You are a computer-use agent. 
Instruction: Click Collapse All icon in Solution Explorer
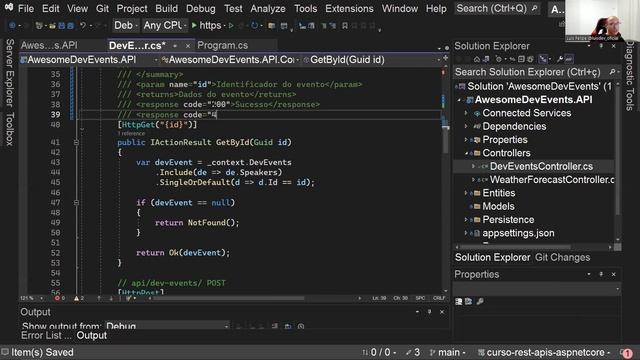521,59
